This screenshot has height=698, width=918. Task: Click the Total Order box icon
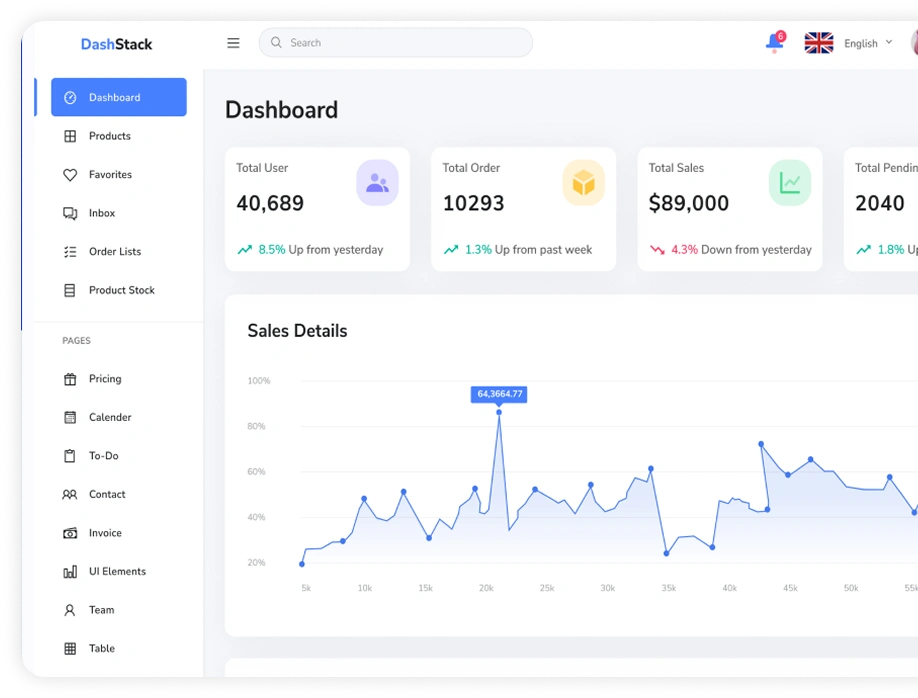click(583, 183)
